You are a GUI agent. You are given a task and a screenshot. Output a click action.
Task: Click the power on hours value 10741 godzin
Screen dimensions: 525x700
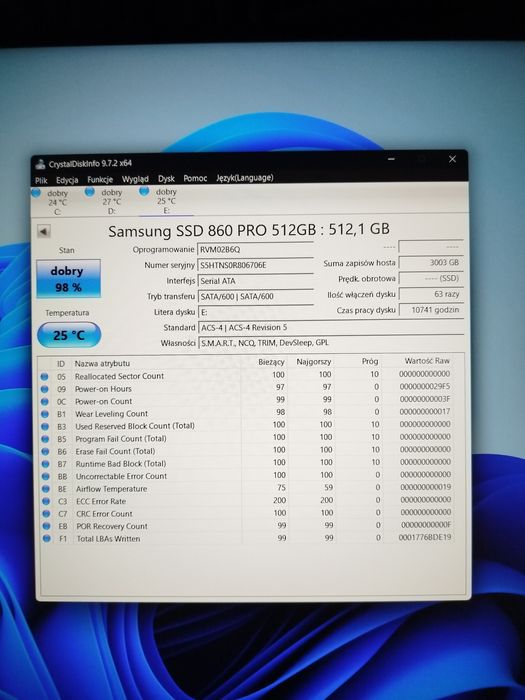(430, 309)
